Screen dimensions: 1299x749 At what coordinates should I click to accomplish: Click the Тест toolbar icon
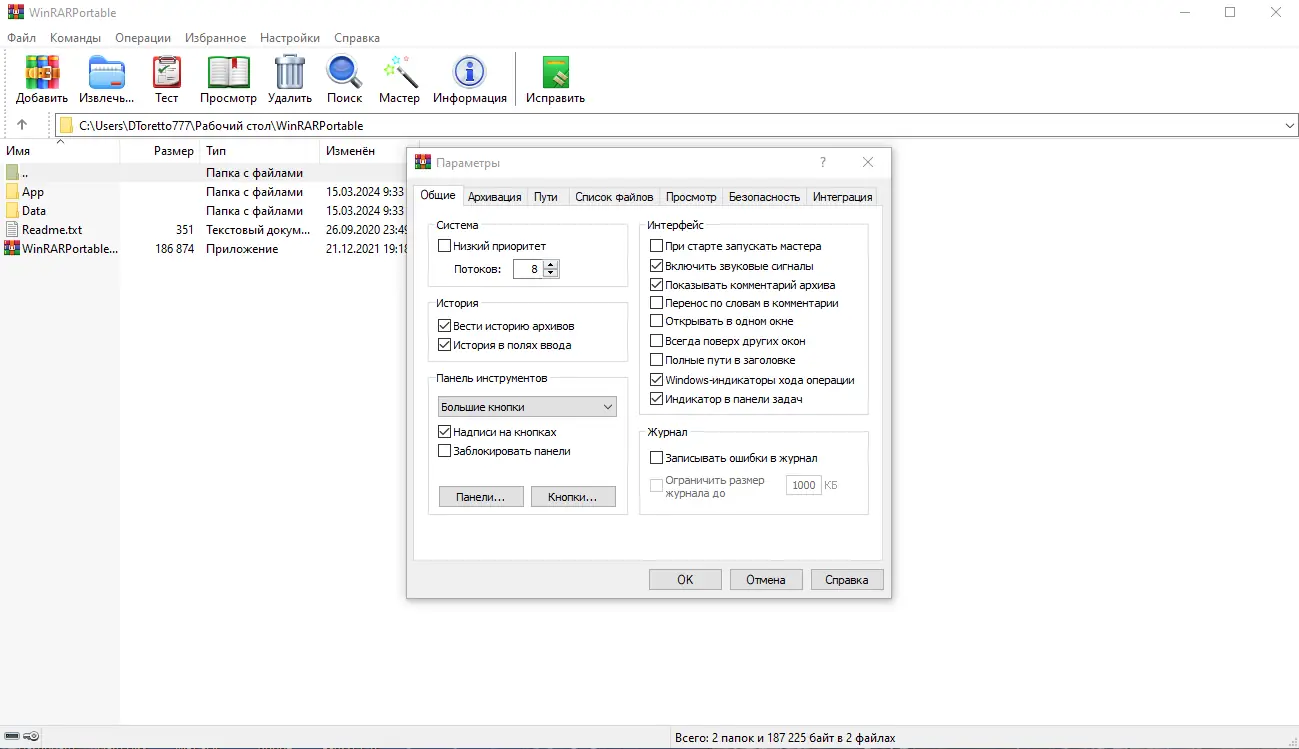click(166, 72)
